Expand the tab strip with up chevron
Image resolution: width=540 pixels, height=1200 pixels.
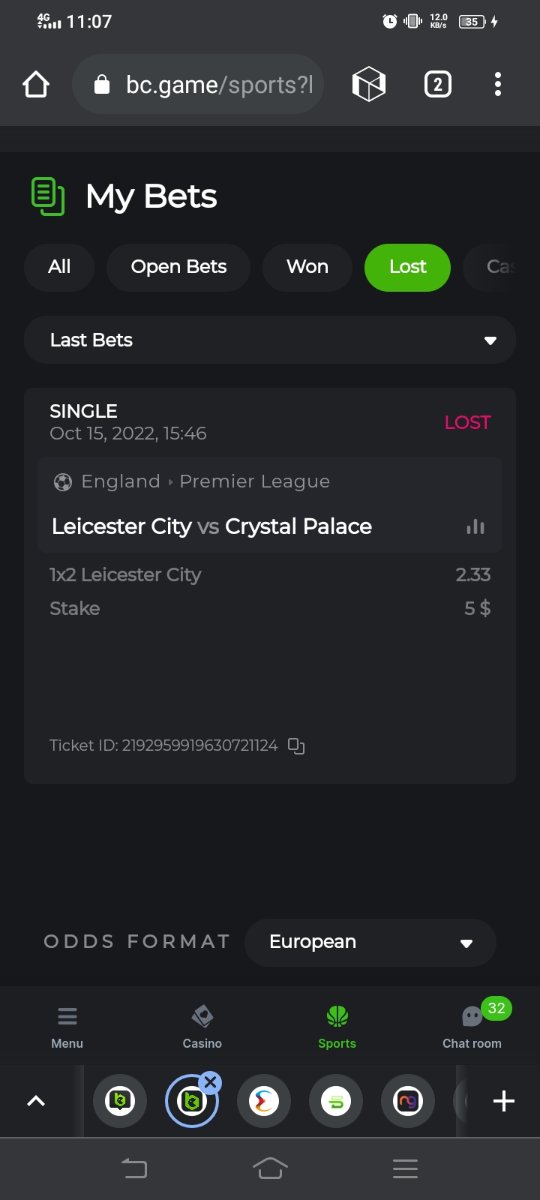point(36,1101)
